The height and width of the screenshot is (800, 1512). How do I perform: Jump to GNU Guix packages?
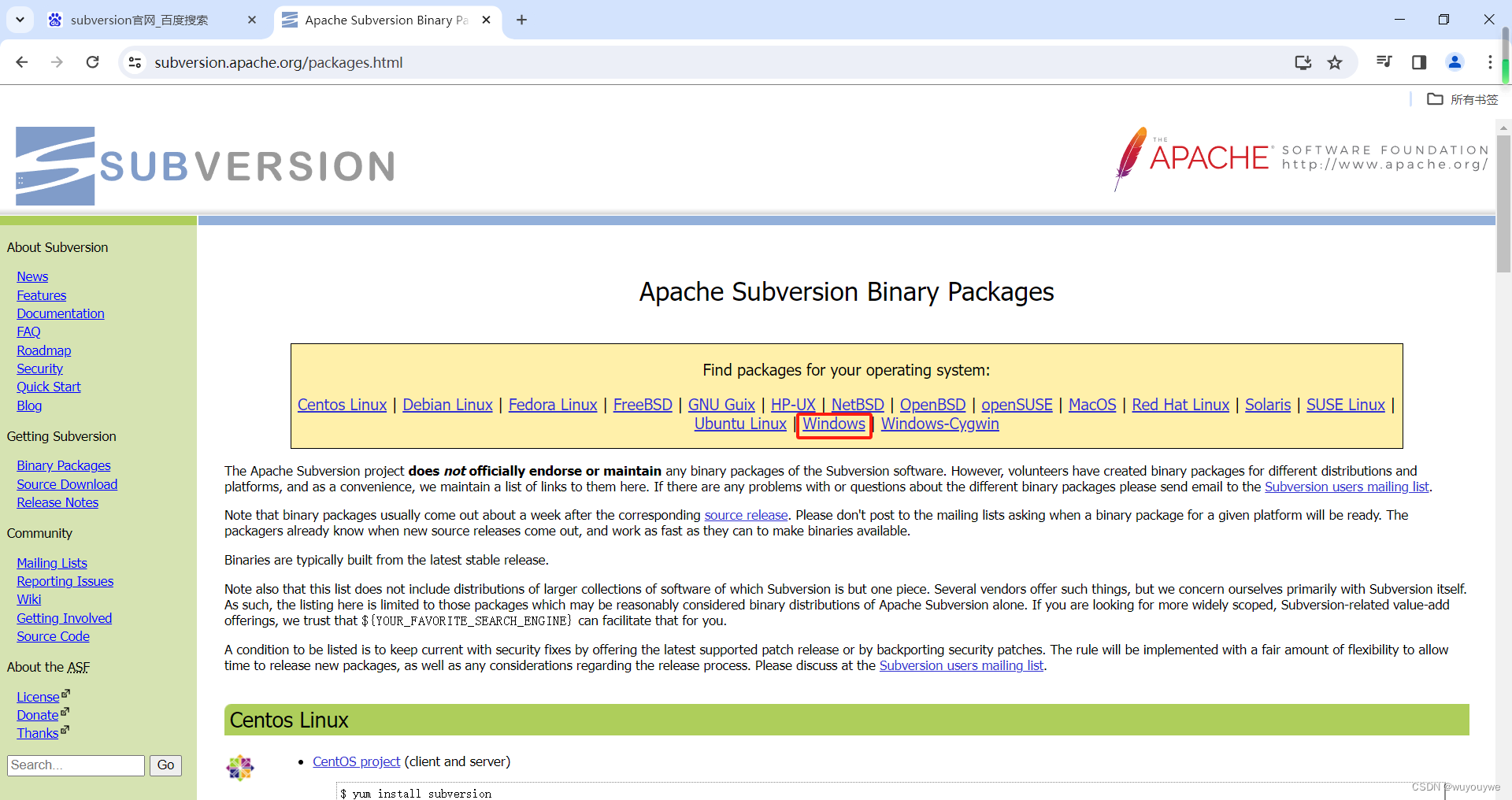pos(721,405)
